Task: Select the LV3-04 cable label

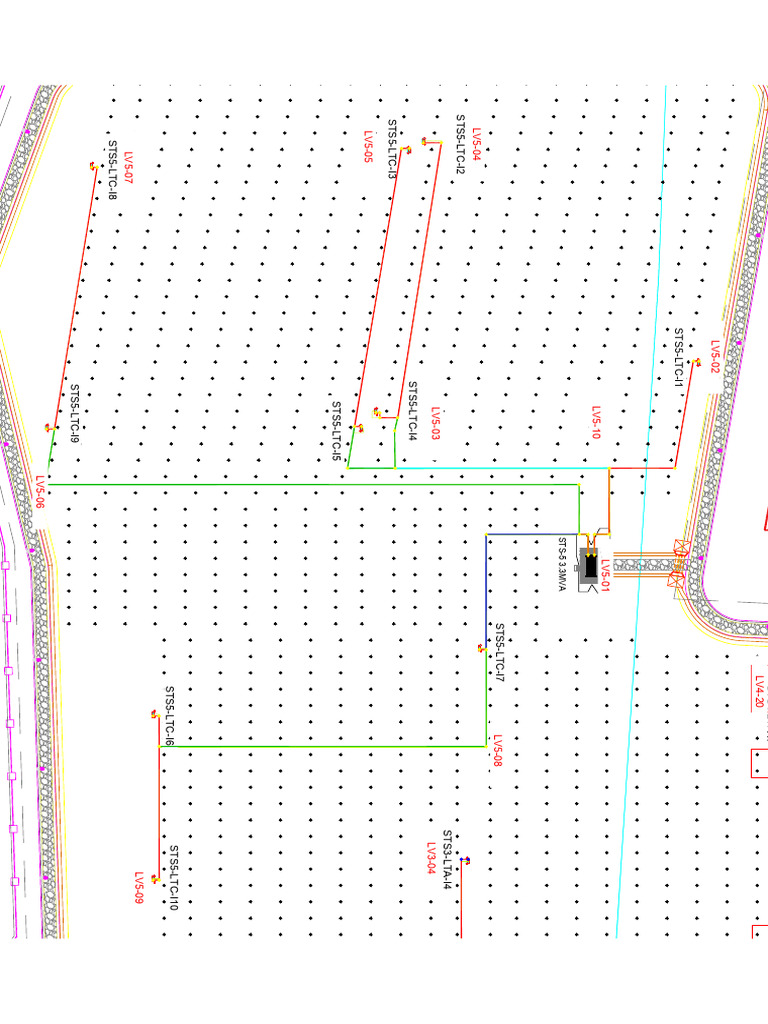Action: tap(431, 858)
